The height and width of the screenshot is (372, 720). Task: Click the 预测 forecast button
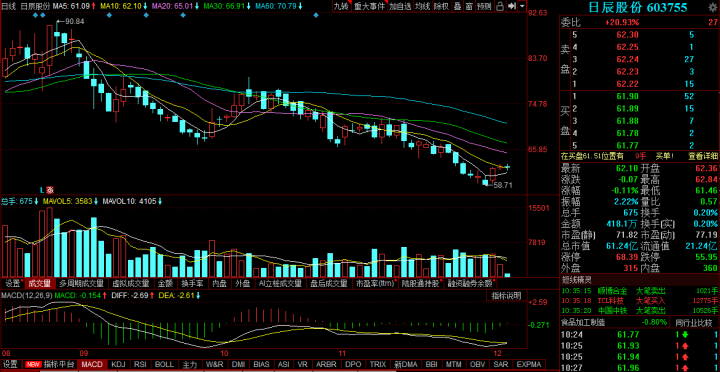point(484,6)
